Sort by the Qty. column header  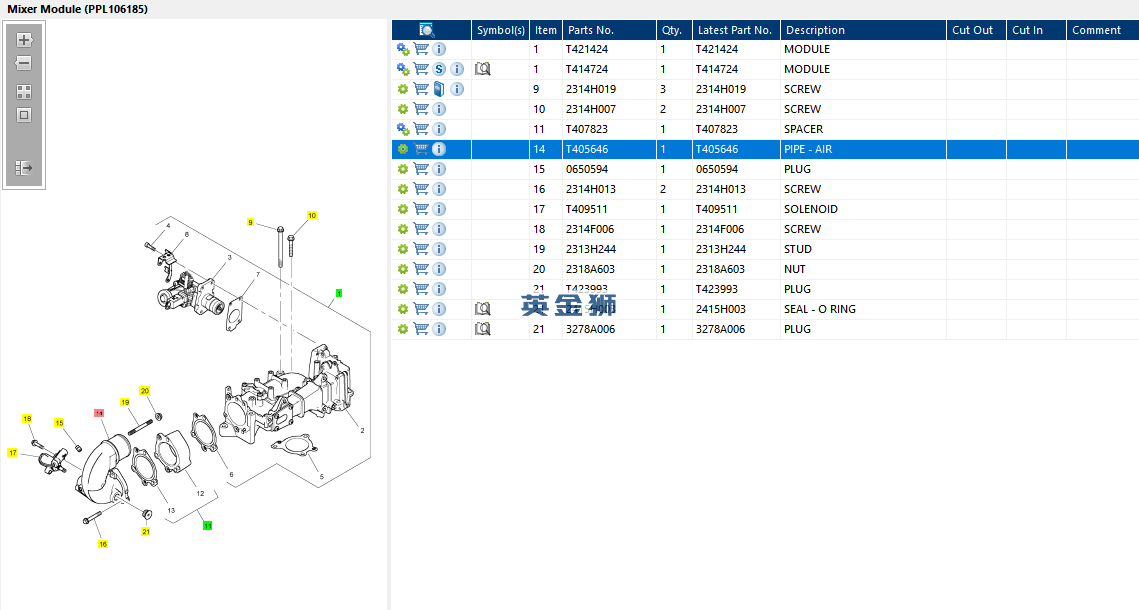pyautogui.click(x=672, y=30)
